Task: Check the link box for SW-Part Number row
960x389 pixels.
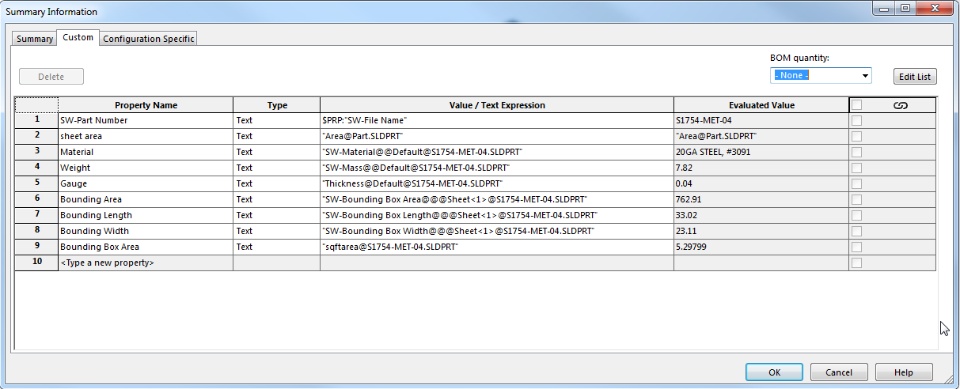Action: 857,120
